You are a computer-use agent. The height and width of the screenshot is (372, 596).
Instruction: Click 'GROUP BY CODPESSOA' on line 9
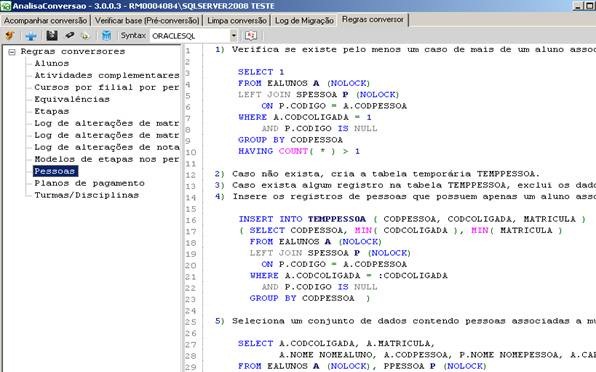[x=290, y=140]
